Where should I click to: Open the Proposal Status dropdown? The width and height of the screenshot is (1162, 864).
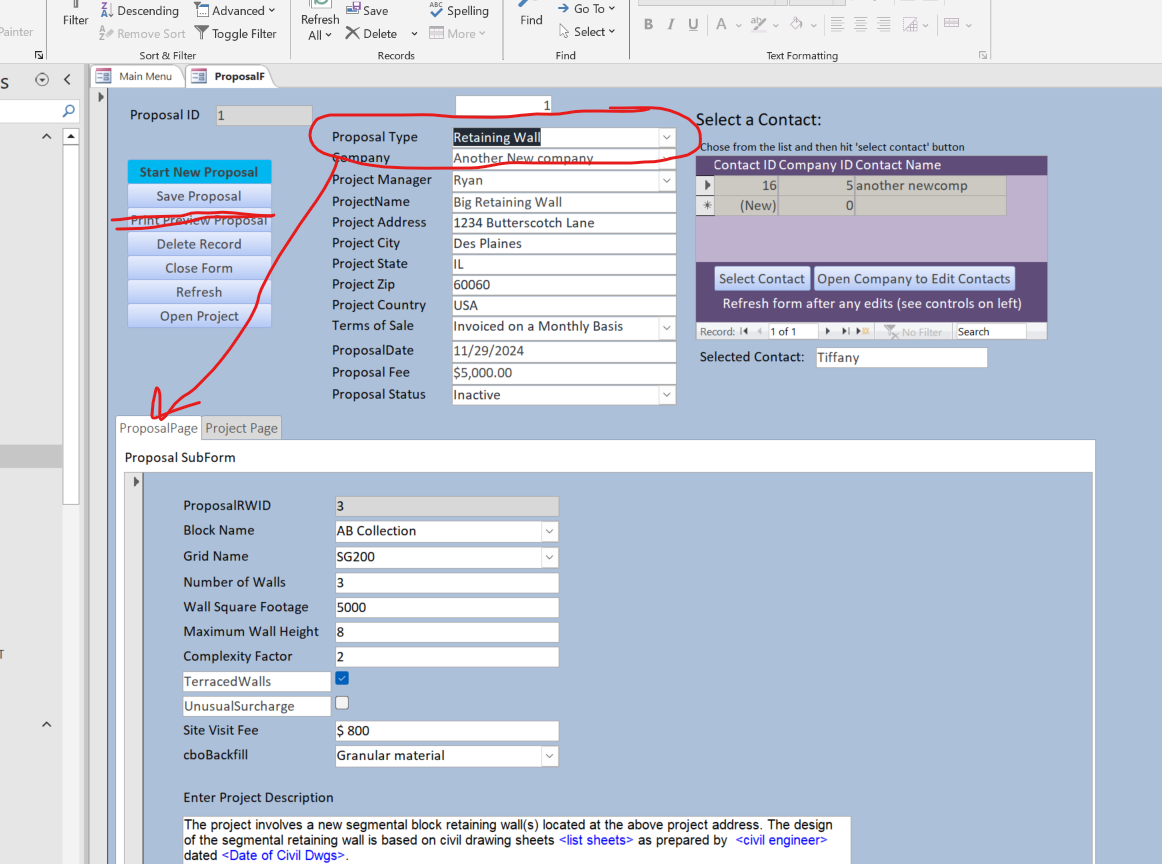point(666,395)
